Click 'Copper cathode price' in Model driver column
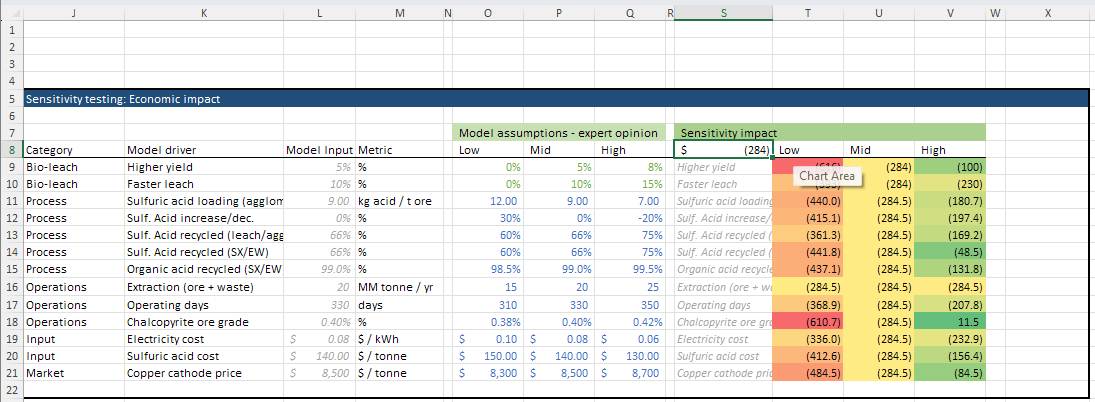Image resolution: width=1095 pixels, height=402 pixels. [203, 373]
